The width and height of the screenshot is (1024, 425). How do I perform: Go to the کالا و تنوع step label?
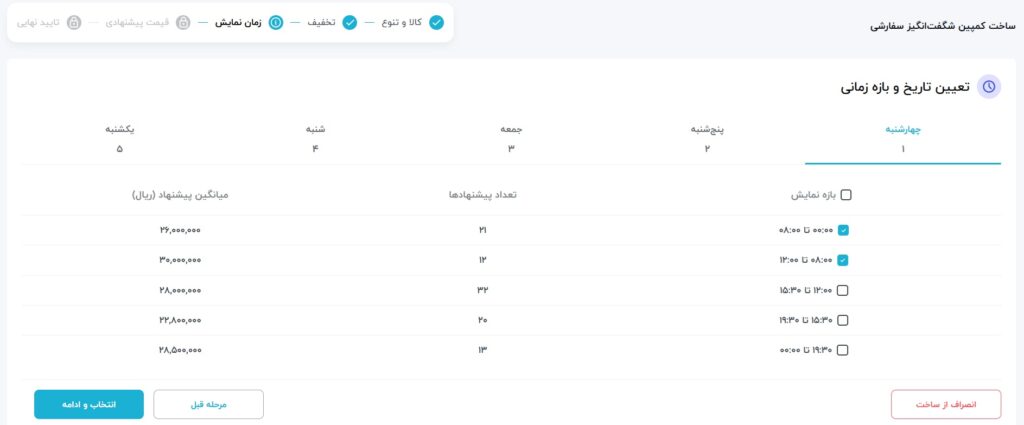pyautogui.click(x=402, y=23)
